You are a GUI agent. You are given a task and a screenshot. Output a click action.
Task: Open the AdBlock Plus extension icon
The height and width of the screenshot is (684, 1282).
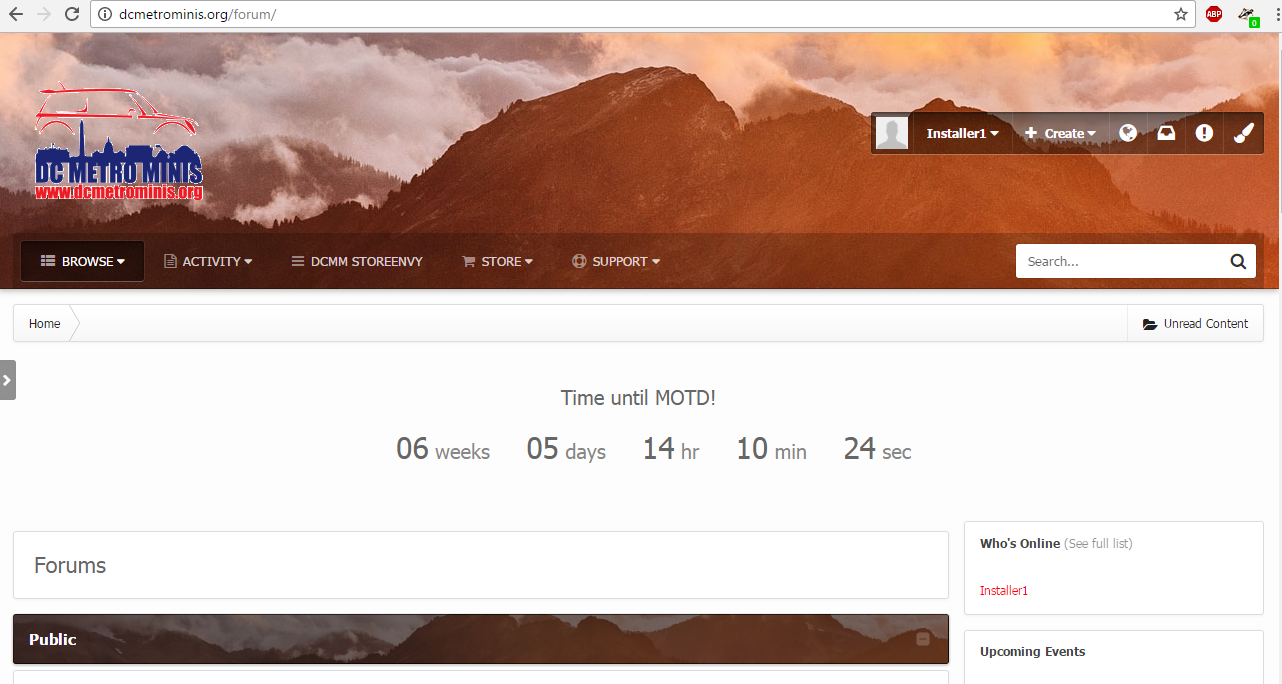click(1214, 14)
